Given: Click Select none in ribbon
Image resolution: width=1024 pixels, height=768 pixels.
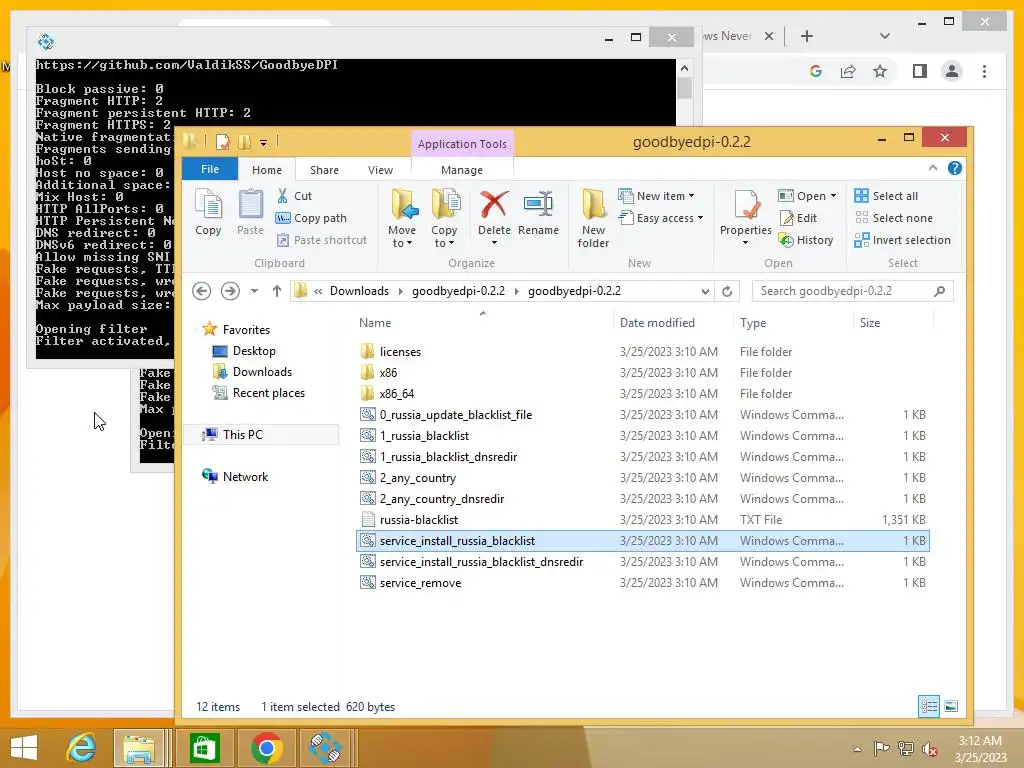Looking at the screenshot, I should [x=893, y=218].
